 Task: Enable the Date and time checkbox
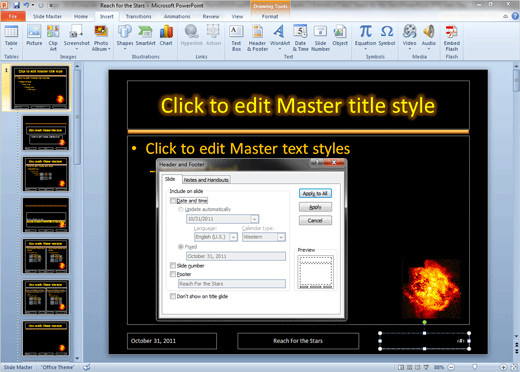coord(173,201)
